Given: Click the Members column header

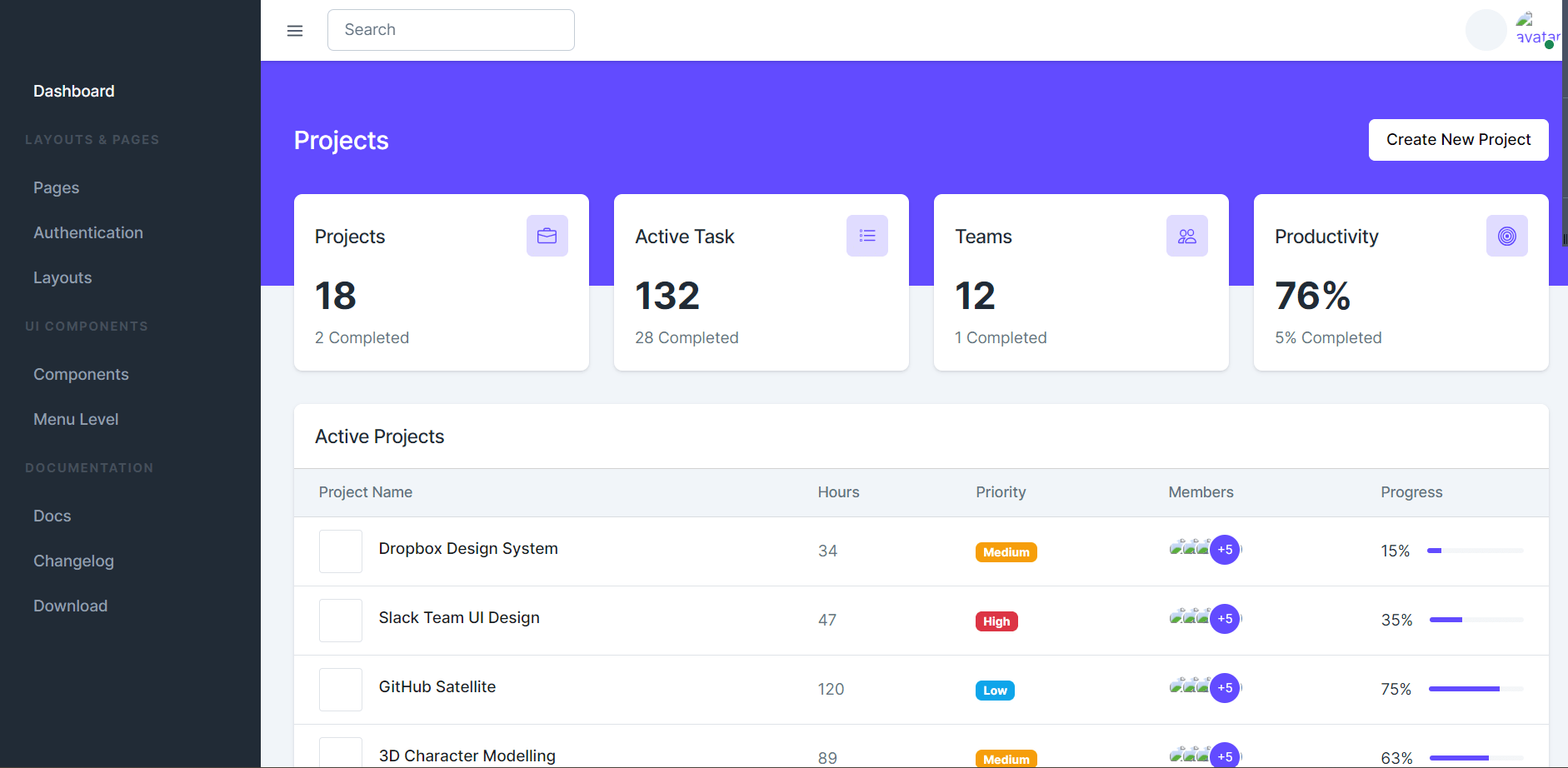Looking at the screenshot, I should tap(1201, 492).
